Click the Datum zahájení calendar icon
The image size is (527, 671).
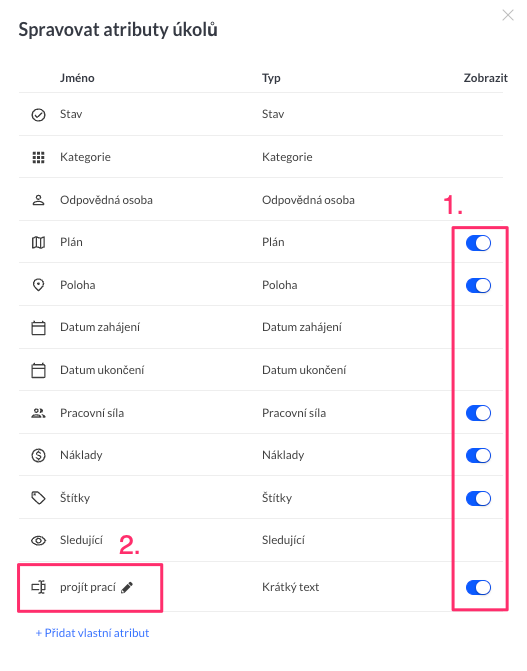point(39,328)
